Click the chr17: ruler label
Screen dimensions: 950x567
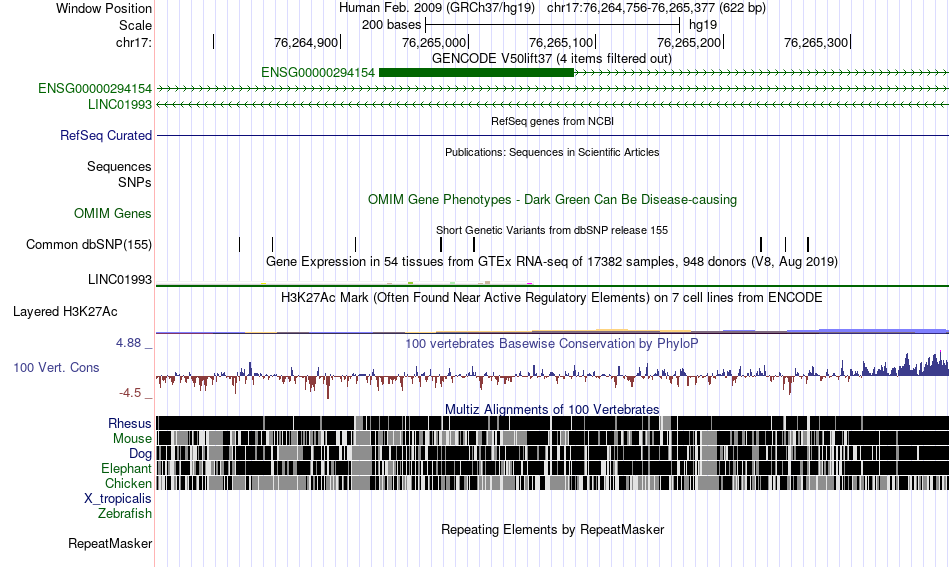click(133, 42)
